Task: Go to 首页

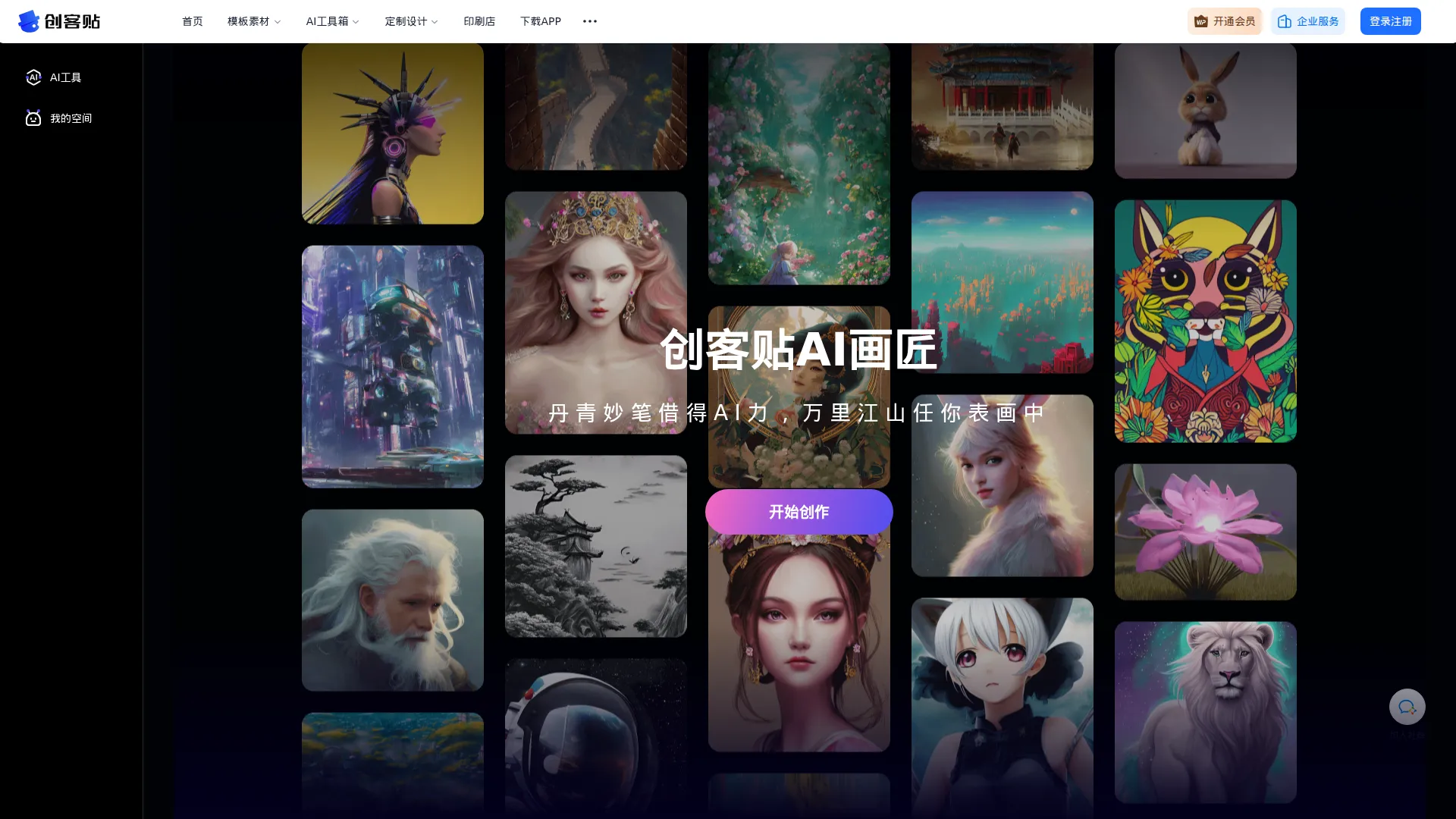Action: [x=193, y=21]
